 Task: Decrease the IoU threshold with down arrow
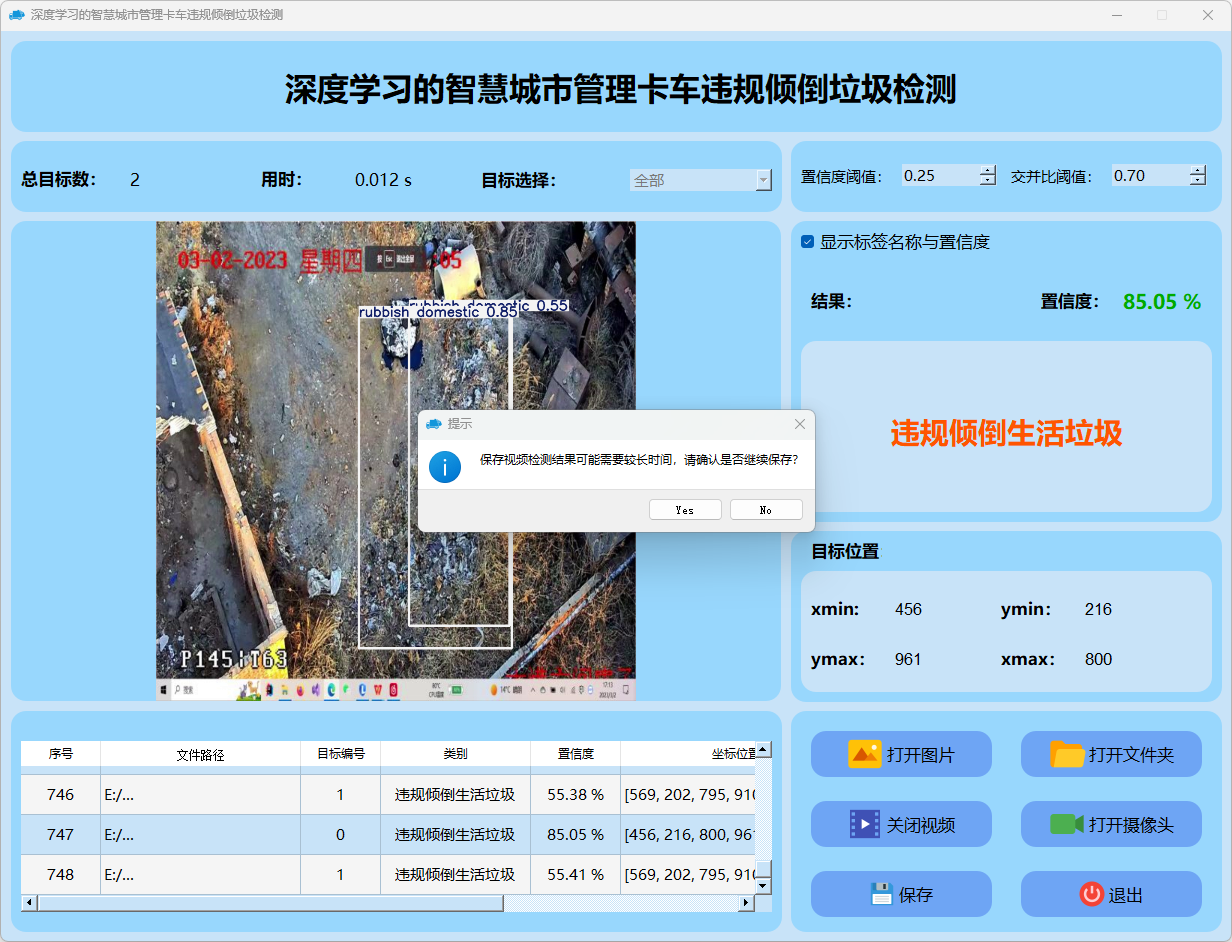coord(1198,181)
